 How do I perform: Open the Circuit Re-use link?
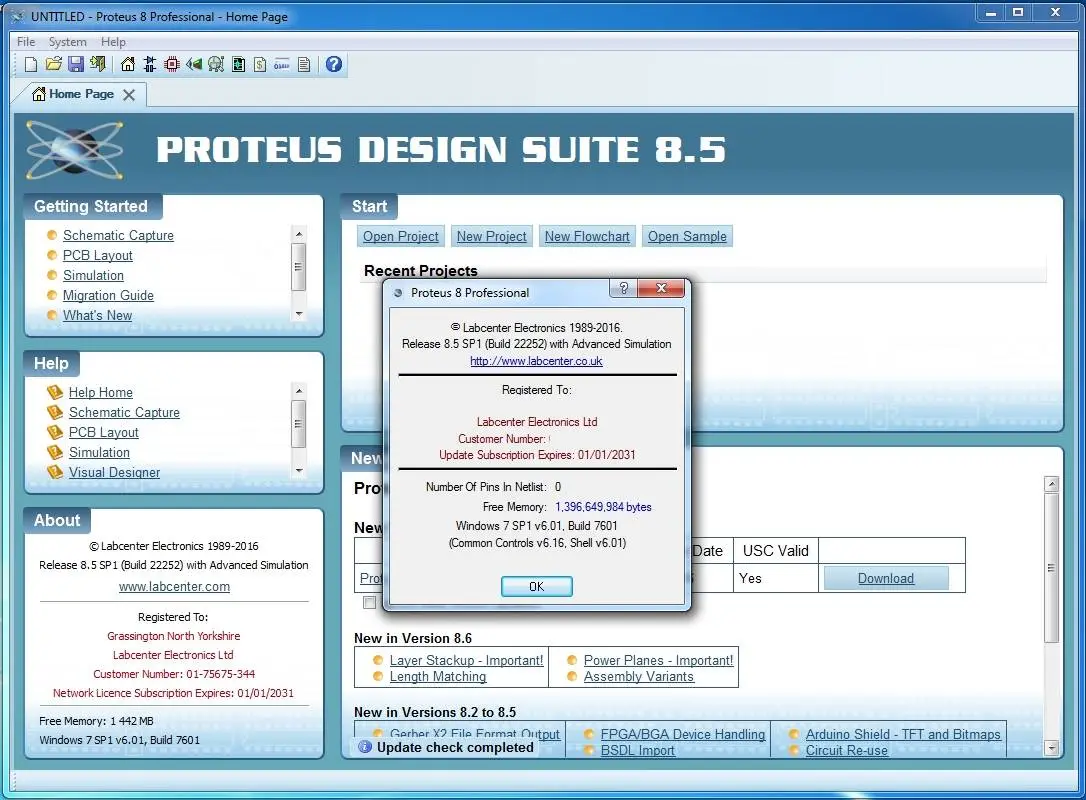tap(846, 751)
